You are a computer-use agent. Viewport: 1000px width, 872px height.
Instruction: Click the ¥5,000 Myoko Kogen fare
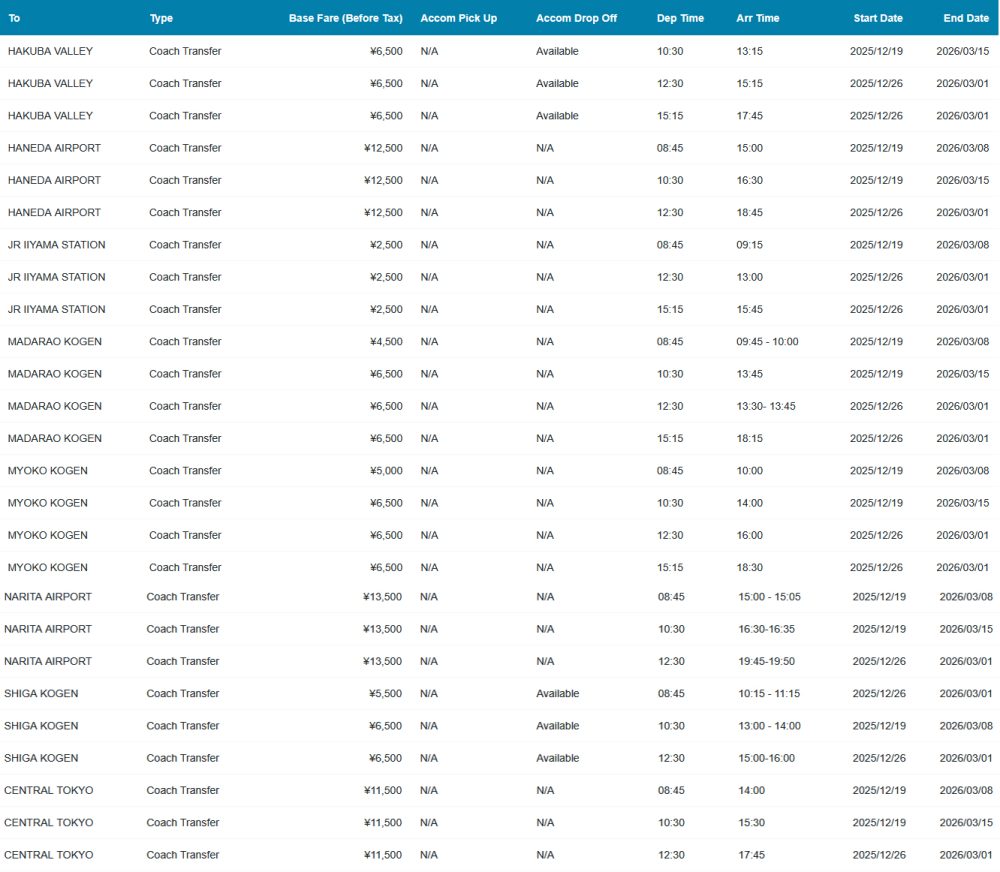(385, 471)
